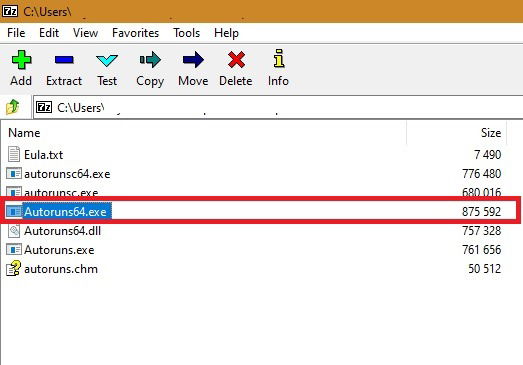Open the Tools menu

point(186,33)
